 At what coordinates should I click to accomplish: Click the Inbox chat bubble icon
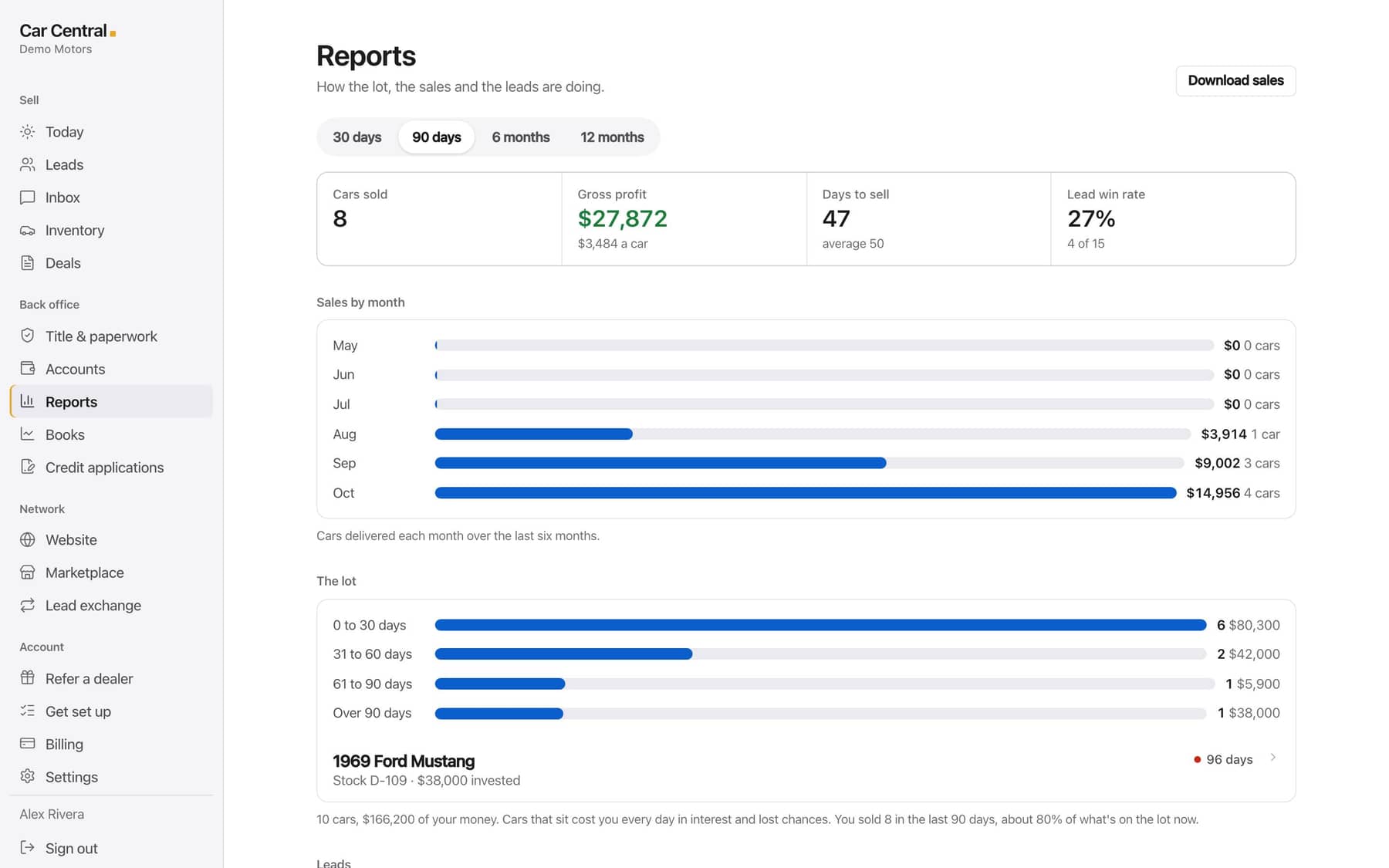pos(28,198)
